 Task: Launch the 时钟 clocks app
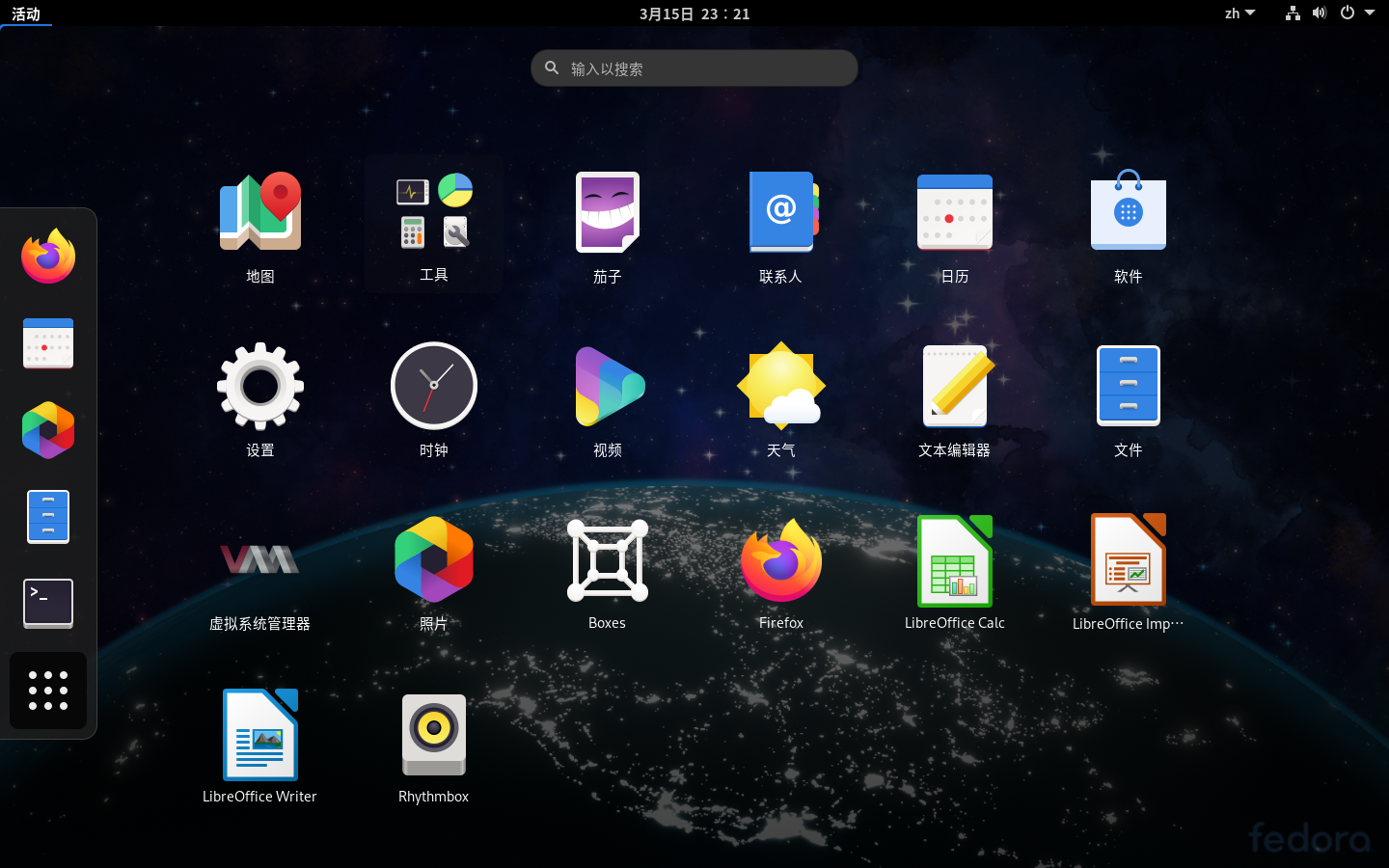pos(434,386)
